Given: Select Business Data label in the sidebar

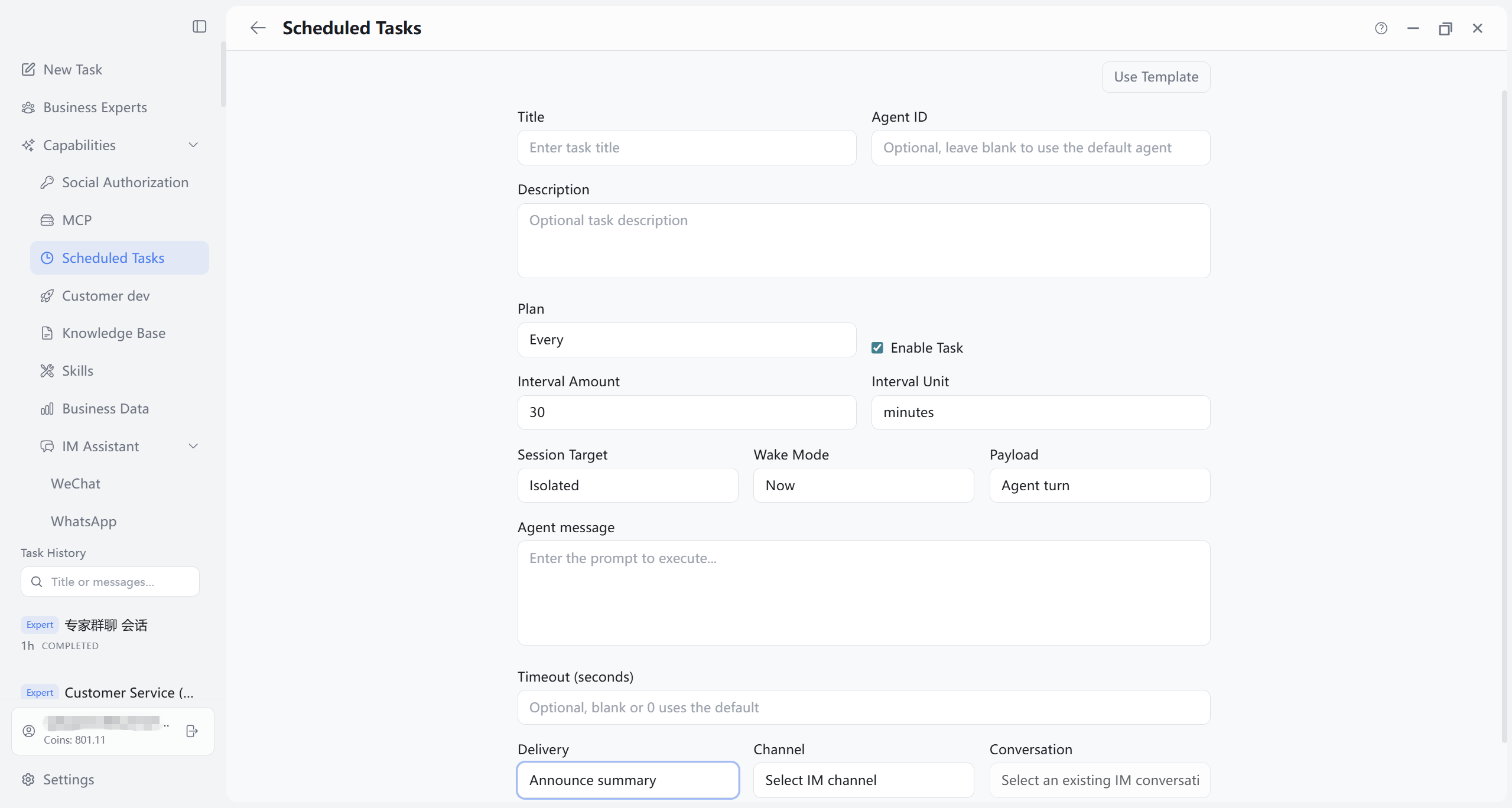Looking at the screenshot, I should click(106, 409).
